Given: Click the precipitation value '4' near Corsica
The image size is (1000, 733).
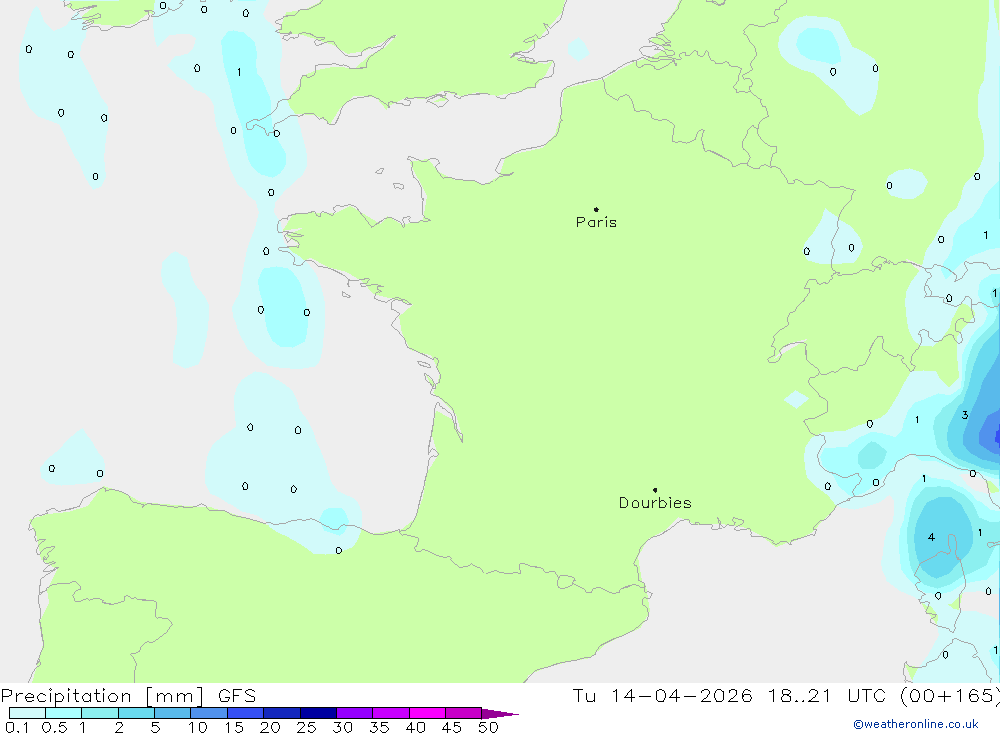Looking at the screenshot, I should pyautogui.click(x=931, y=537).
